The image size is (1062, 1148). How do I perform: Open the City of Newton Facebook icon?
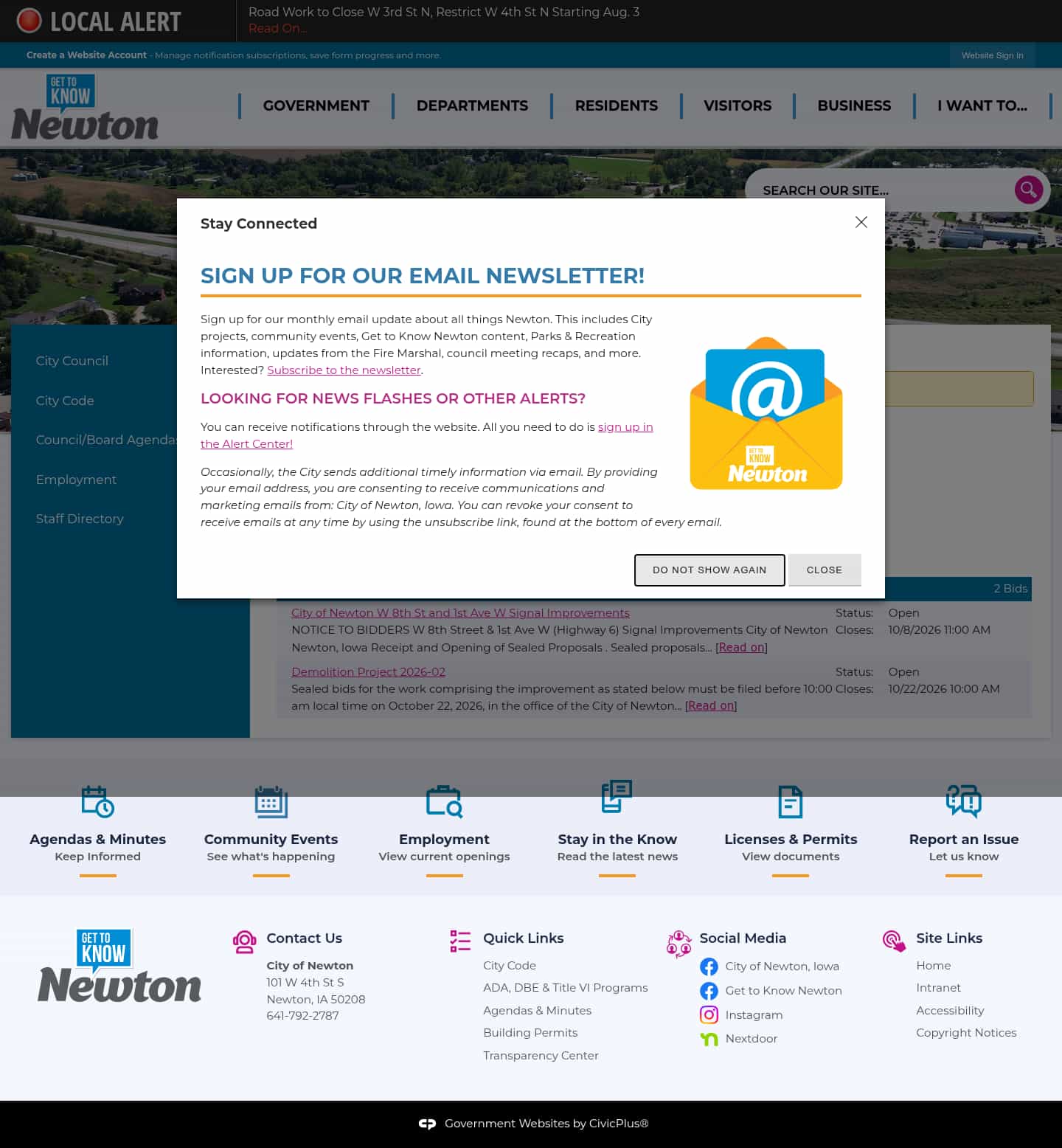[709, 967]
